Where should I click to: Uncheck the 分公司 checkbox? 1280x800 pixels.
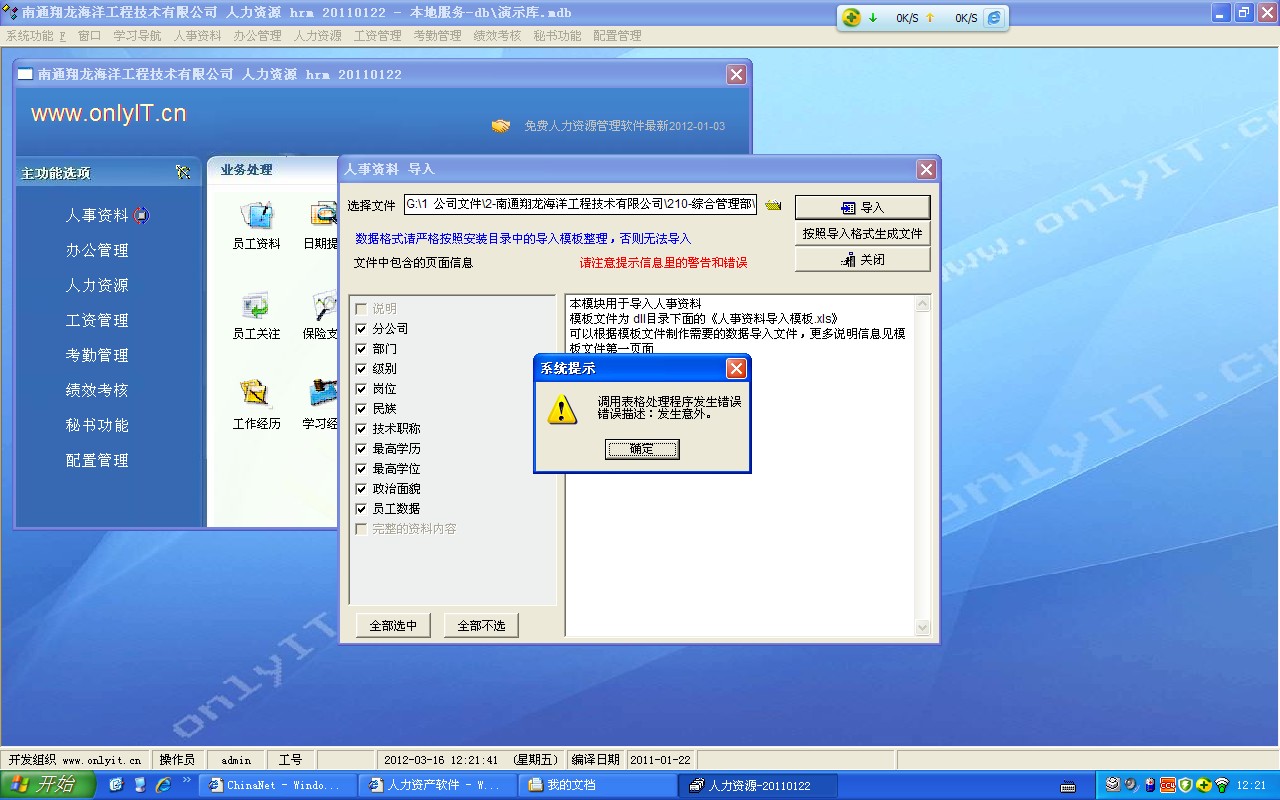pyautogui.click(x=361, y=329)
